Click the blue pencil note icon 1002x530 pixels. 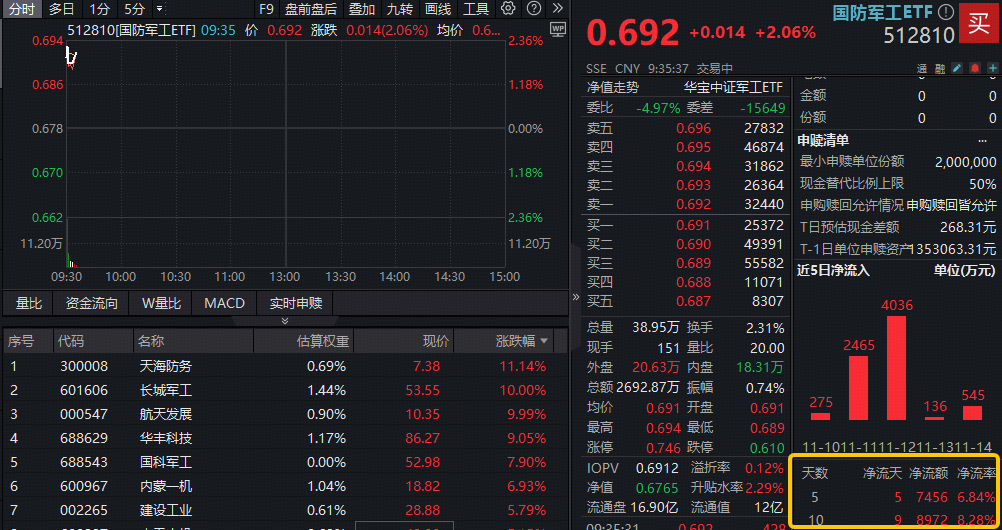coord(956,69)
